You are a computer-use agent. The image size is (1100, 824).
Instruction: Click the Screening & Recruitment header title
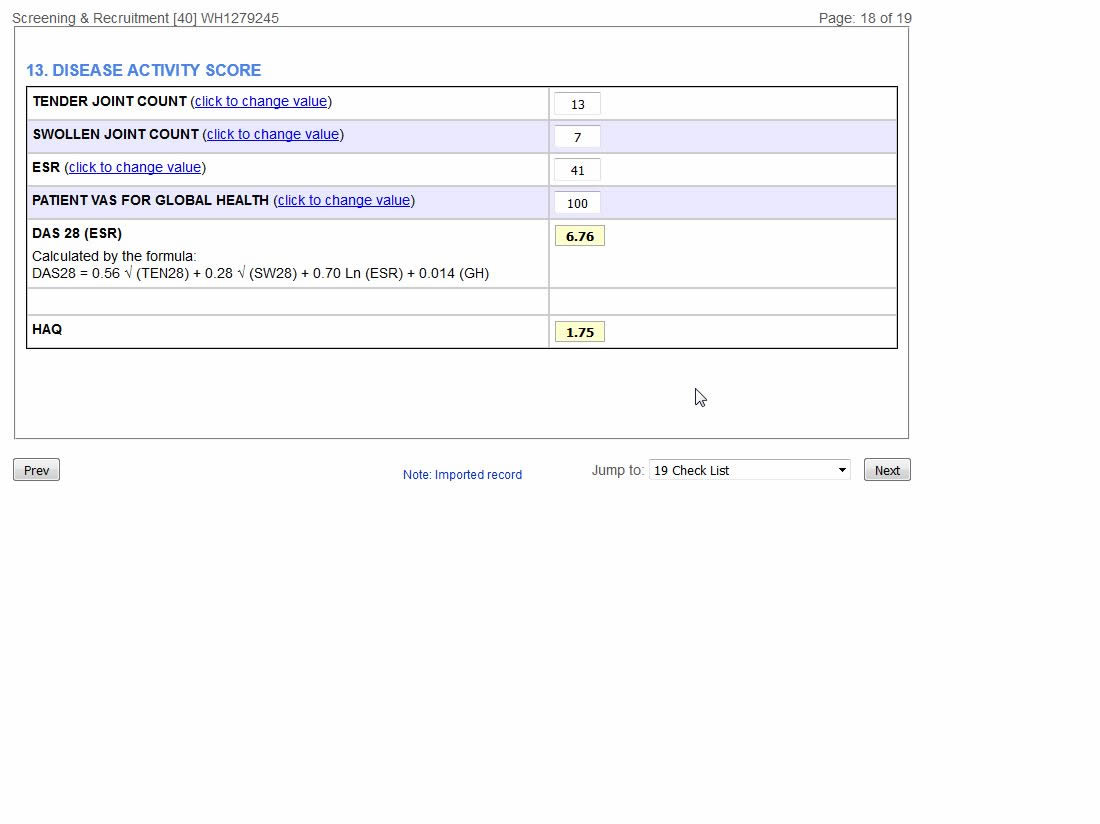tap(145, 18)
